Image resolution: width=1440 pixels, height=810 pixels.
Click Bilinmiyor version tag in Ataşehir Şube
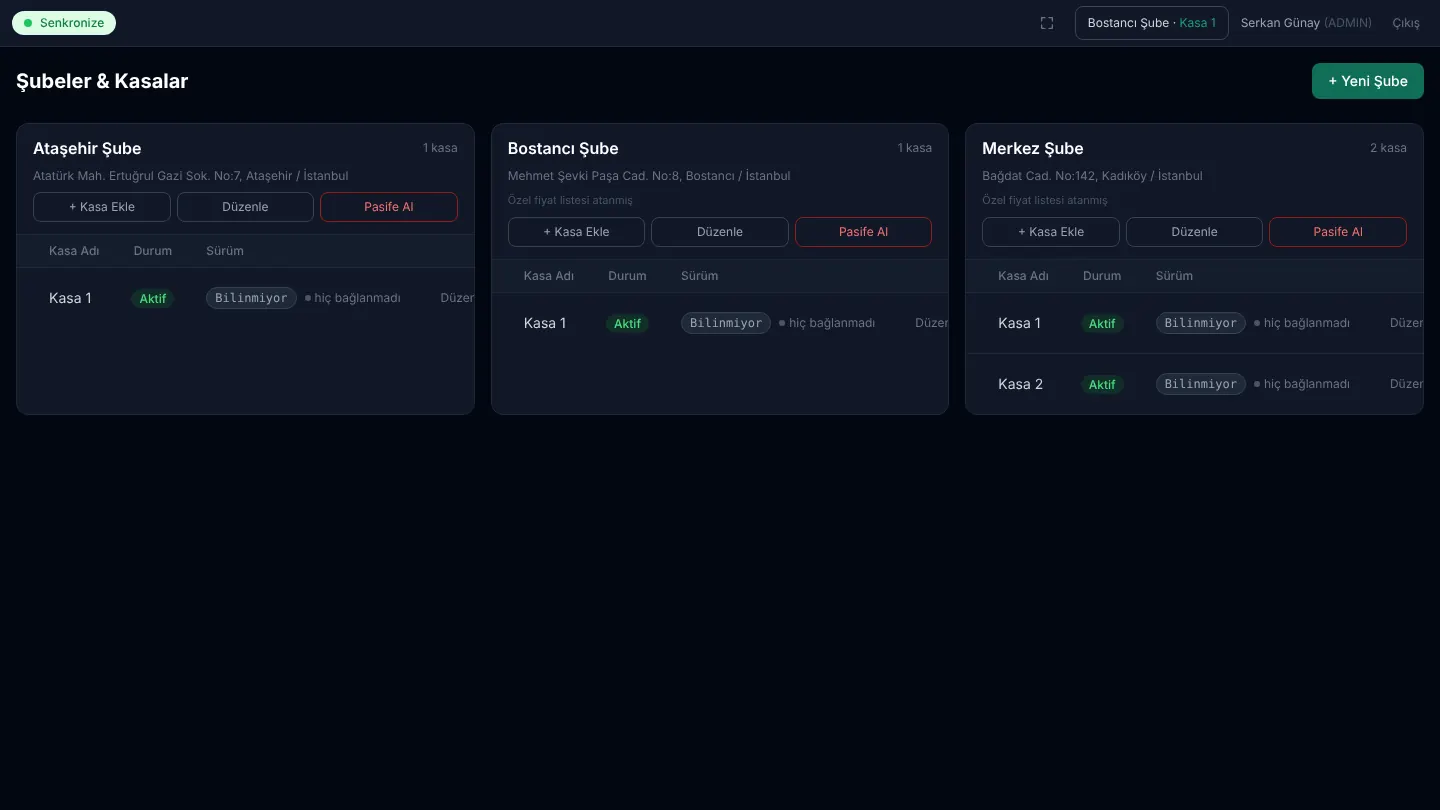(x=251, y=298)
